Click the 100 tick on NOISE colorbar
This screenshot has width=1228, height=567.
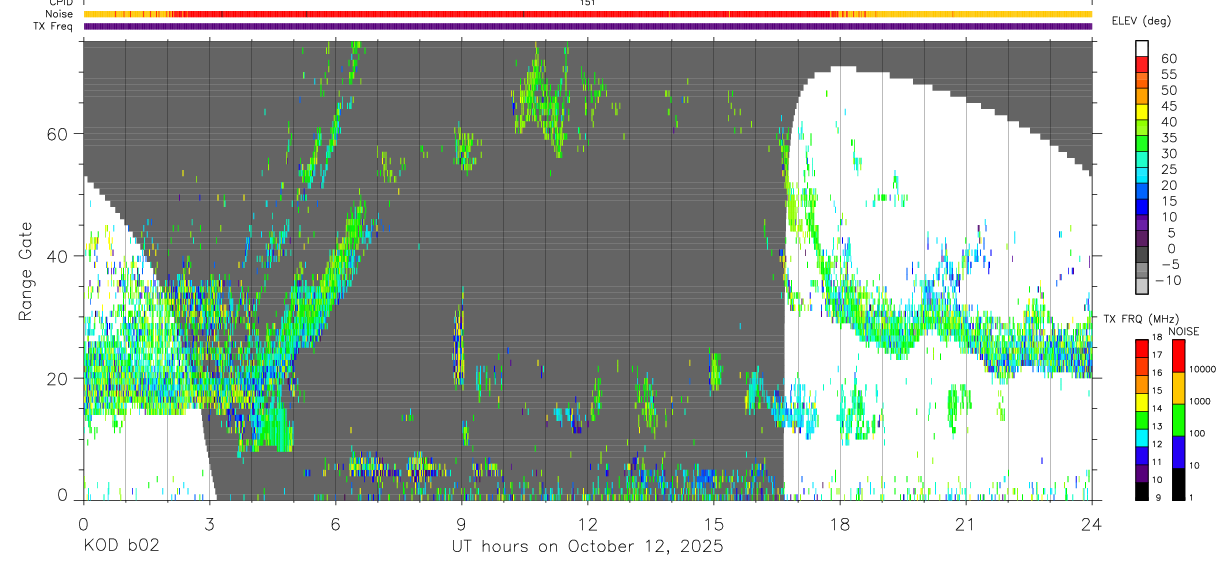tap(1197, 433)
